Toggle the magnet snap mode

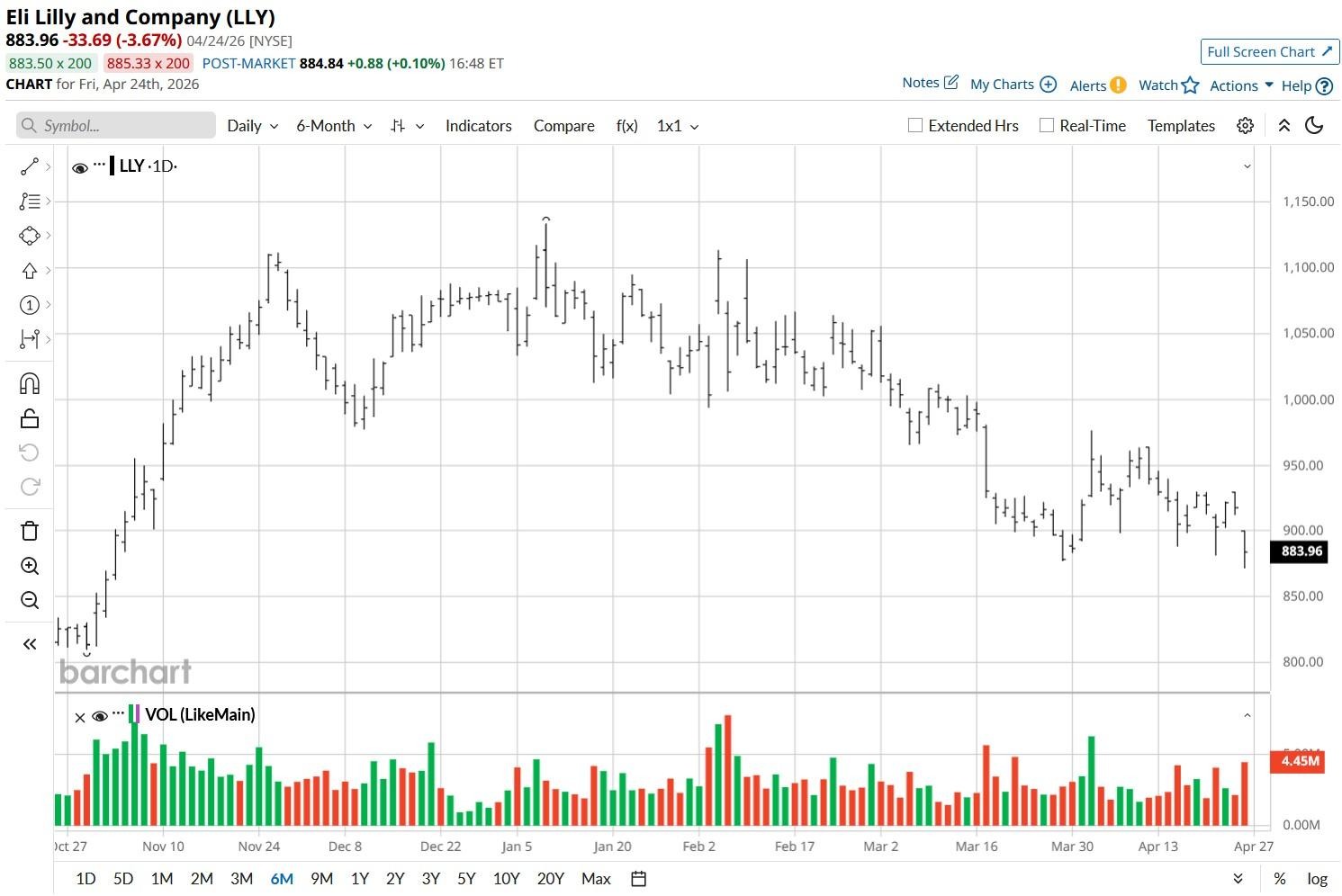(30, 384)
